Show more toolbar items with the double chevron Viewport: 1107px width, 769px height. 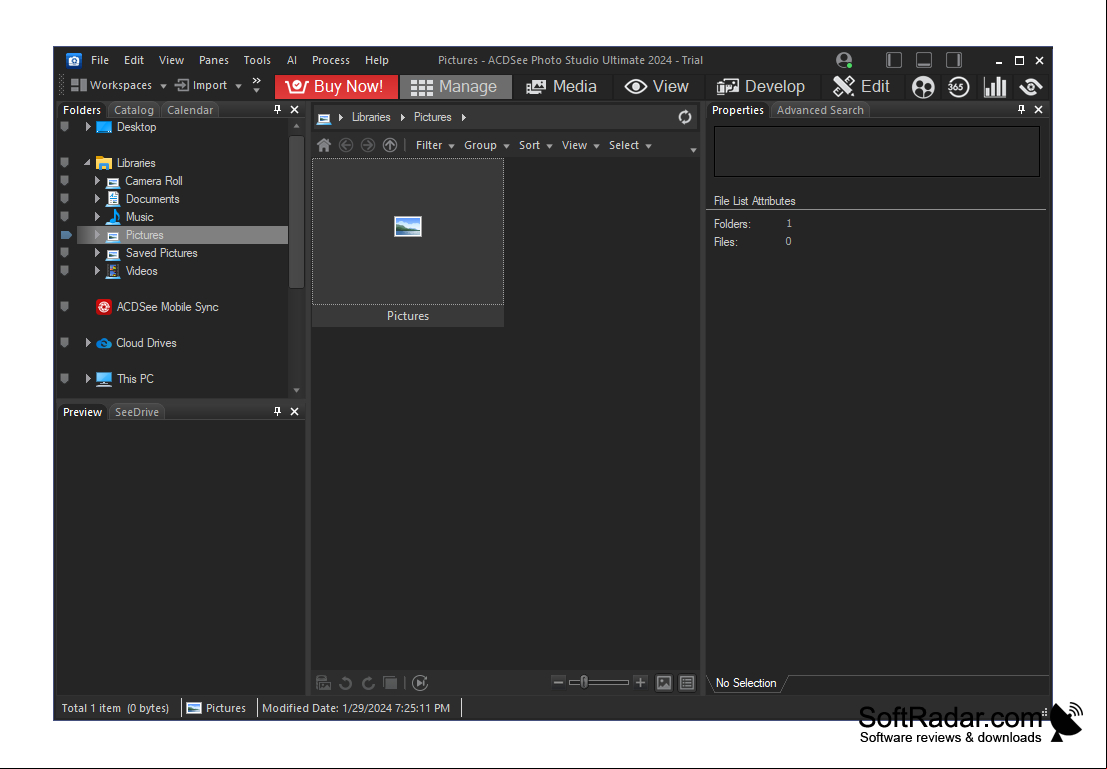(x=257, y=85)
